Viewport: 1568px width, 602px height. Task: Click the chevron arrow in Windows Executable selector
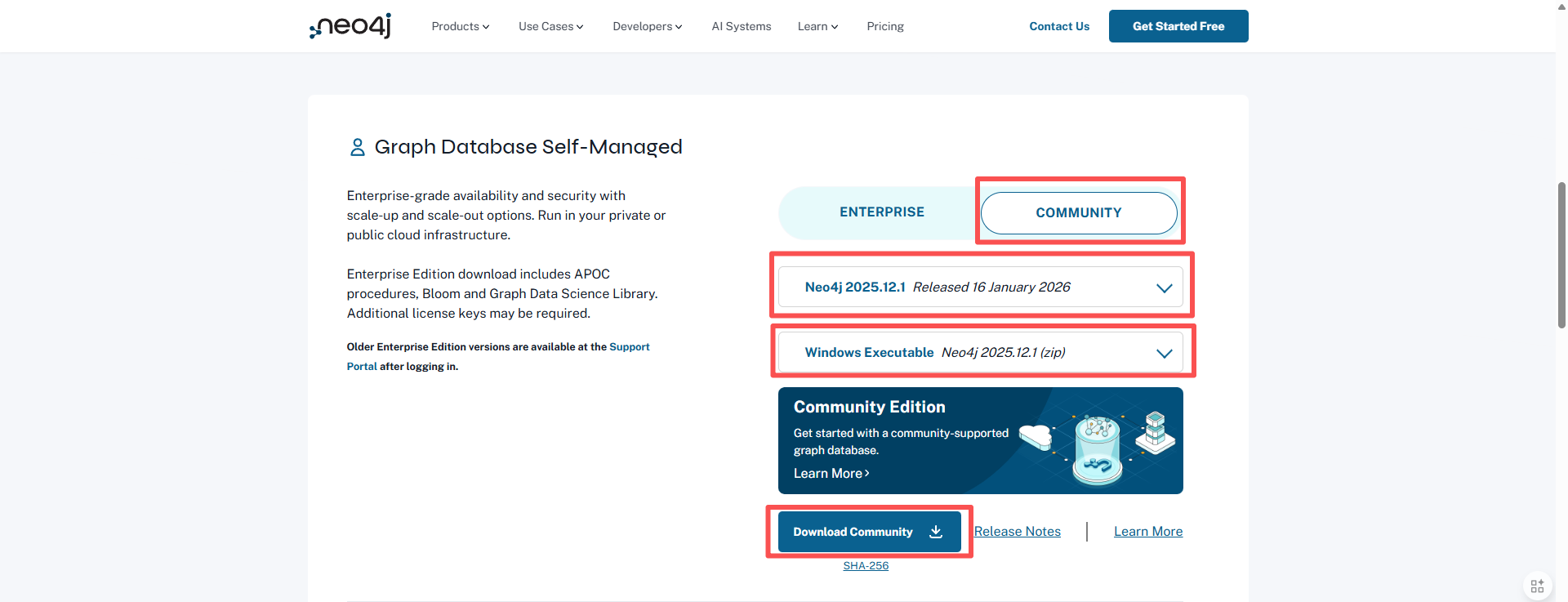(x=1164, y=353)
